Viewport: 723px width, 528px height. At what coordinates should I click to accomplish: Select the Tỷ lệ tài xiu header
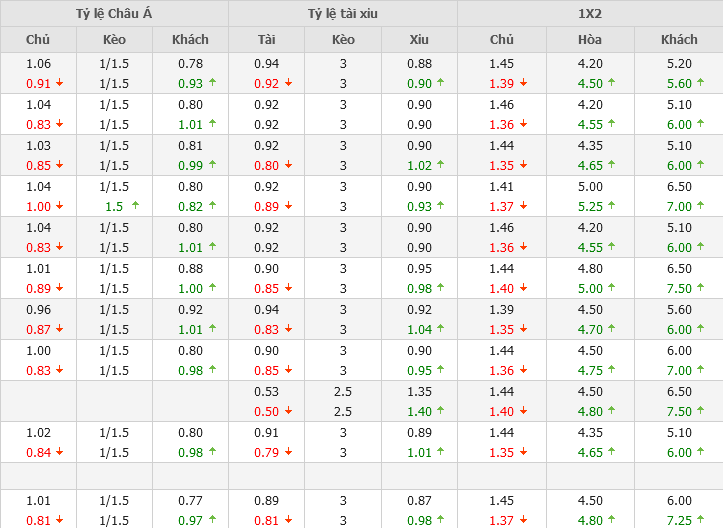(343, 14)
